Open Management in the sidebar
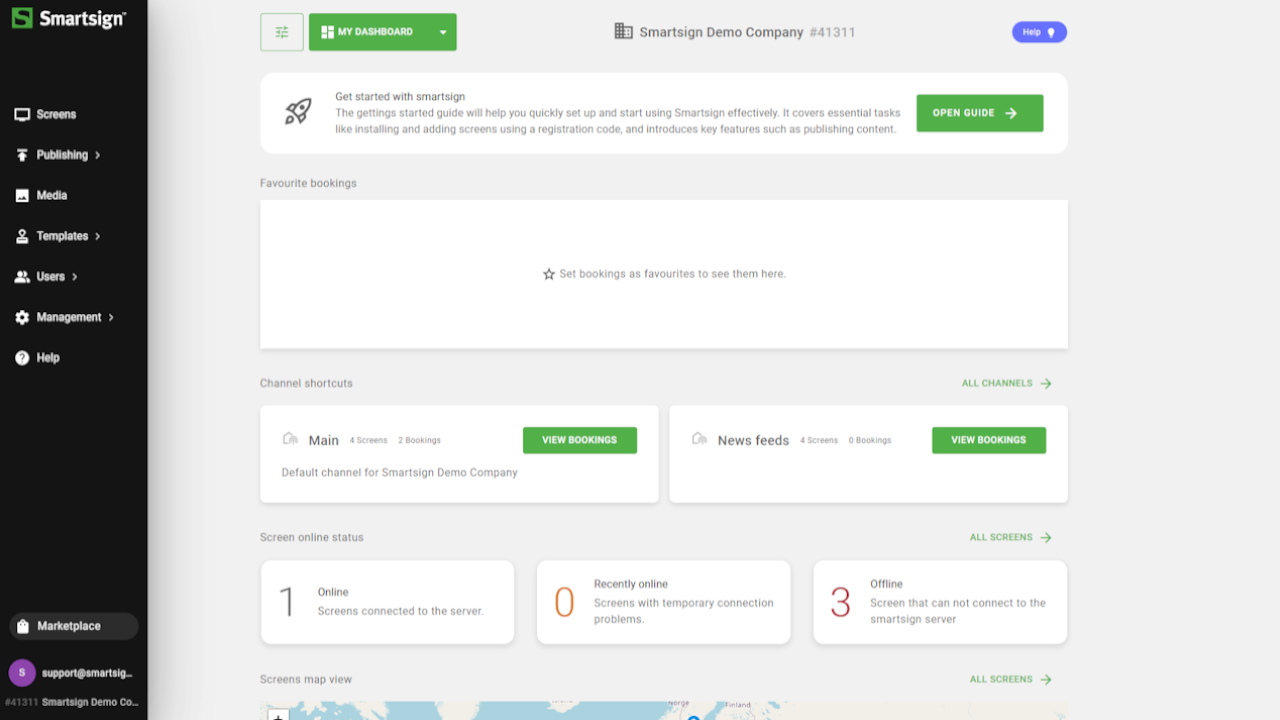The image size is (1280, 720). 69,317
